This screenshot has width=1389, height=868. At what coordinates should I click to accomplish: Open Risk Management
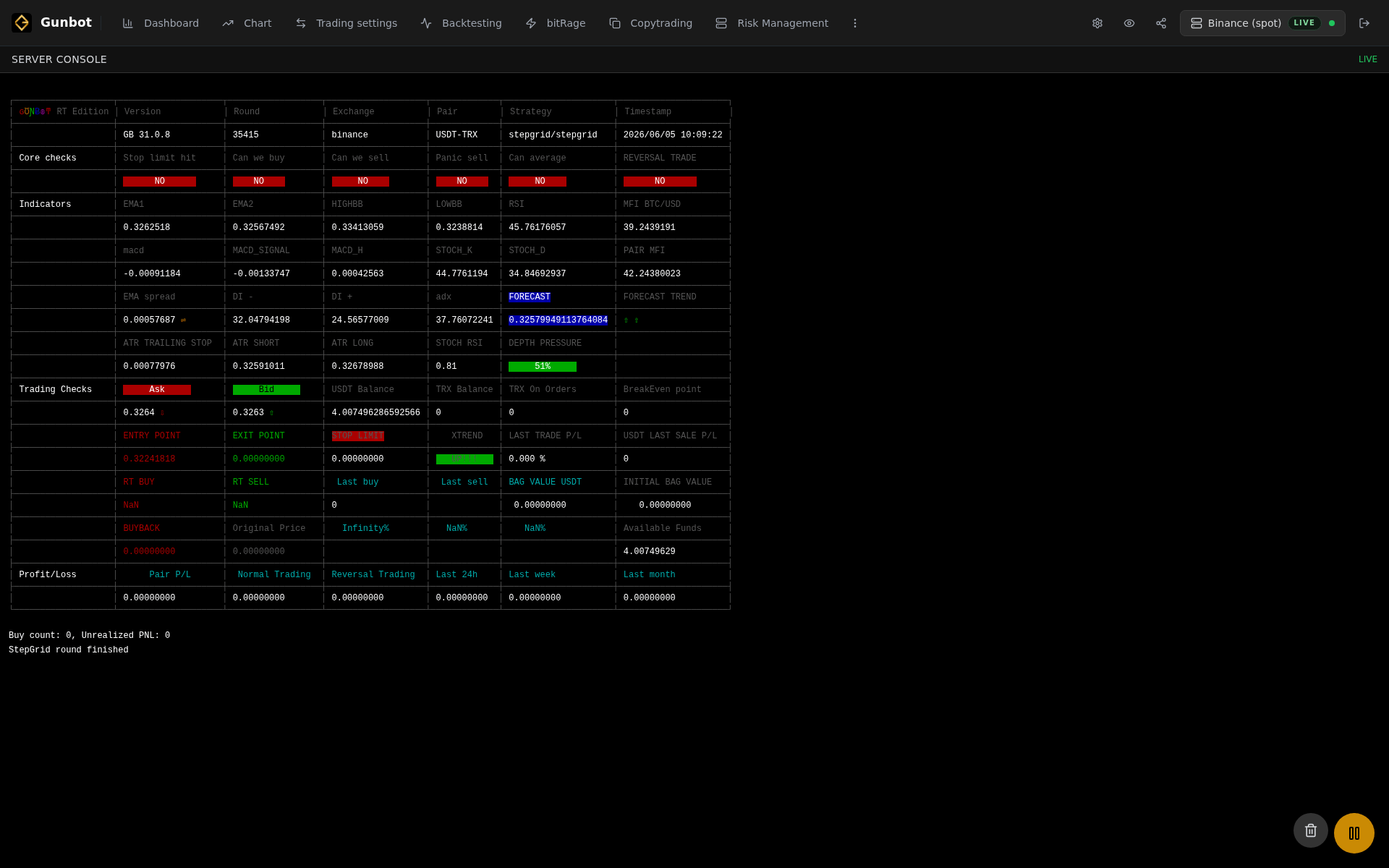coord(772,23)
